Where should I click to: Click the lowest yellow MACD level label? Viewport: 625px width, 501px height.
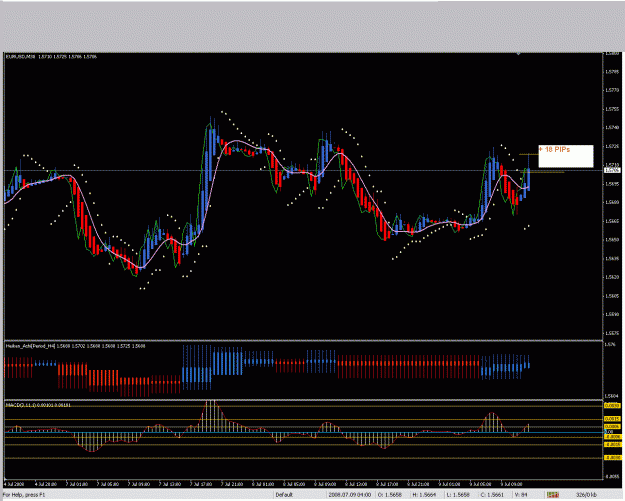tap(612, 458)
